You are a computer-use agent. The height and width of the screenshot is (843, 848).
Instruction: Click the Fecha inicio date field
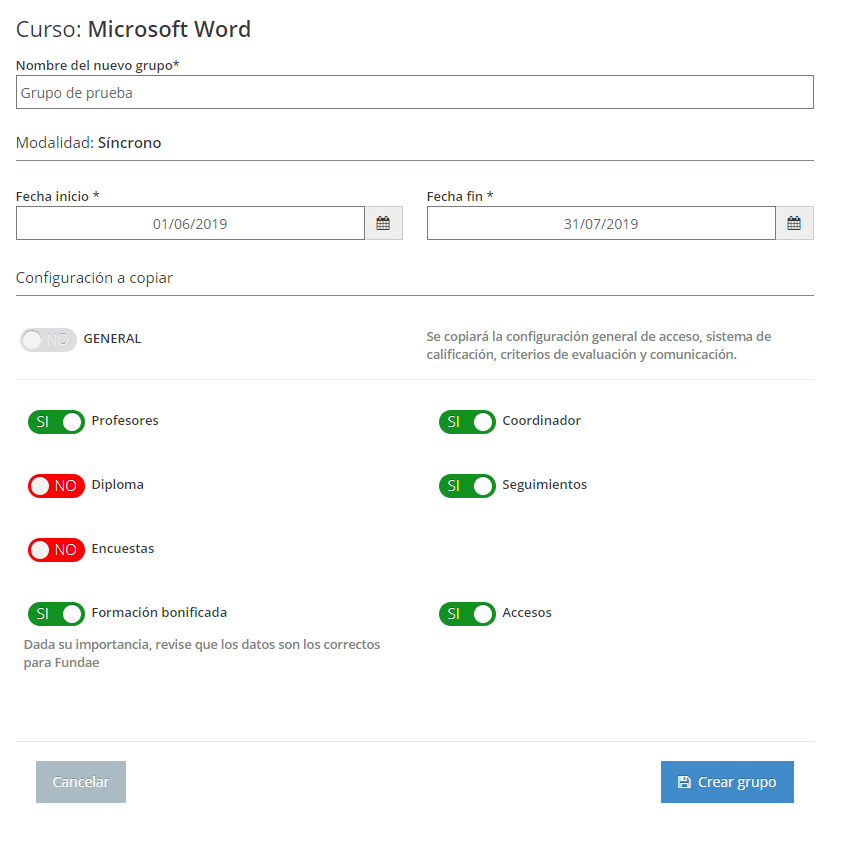[190, 223]
